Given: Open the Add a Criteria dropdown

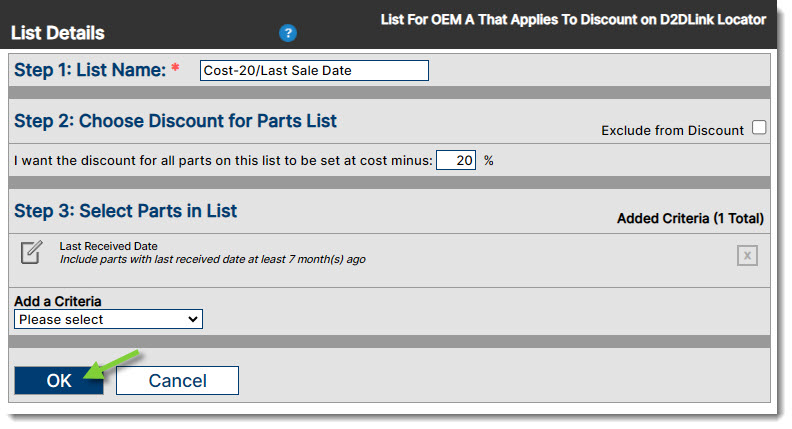Looking at the screenshot, I should [x=109, y=319].
